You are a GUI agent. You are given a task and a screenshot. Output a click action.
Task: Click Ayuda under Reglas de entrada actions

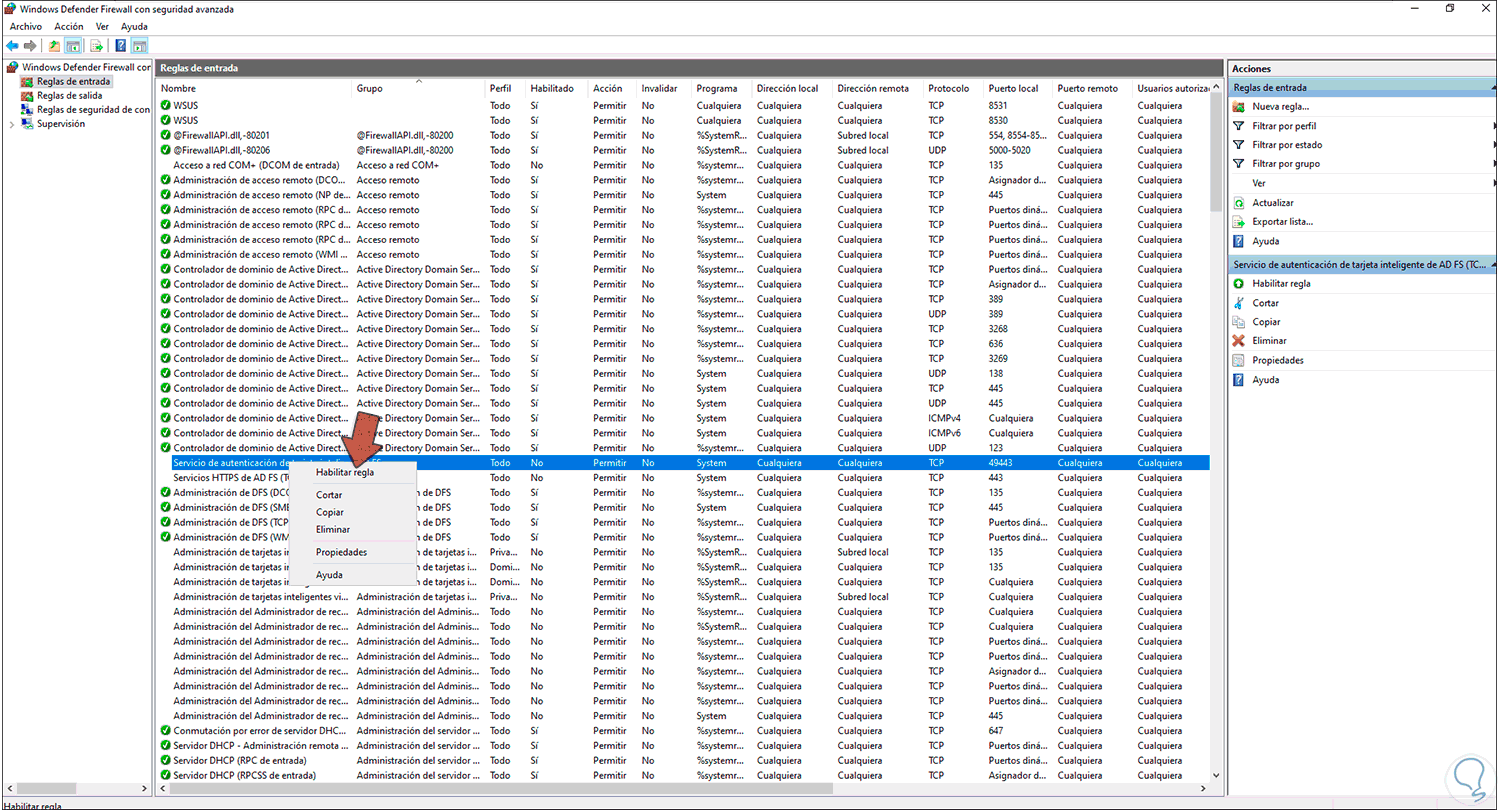tap(1265, 241)
